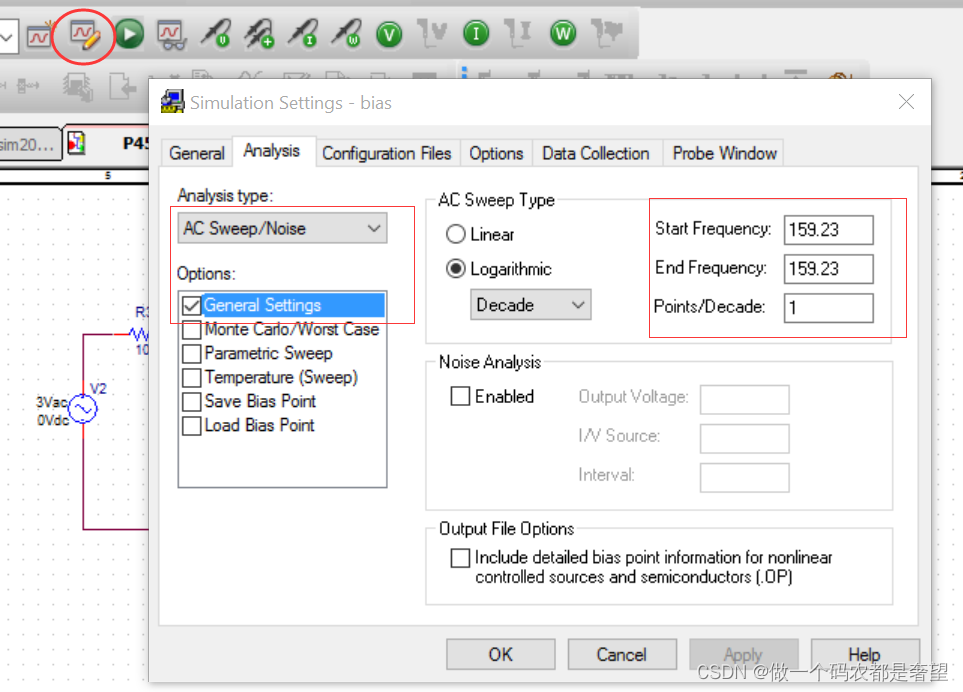The width and height of the screenshot is (963, 692).
Task: Apply the simulation settings
Action: tap(743, 654)
